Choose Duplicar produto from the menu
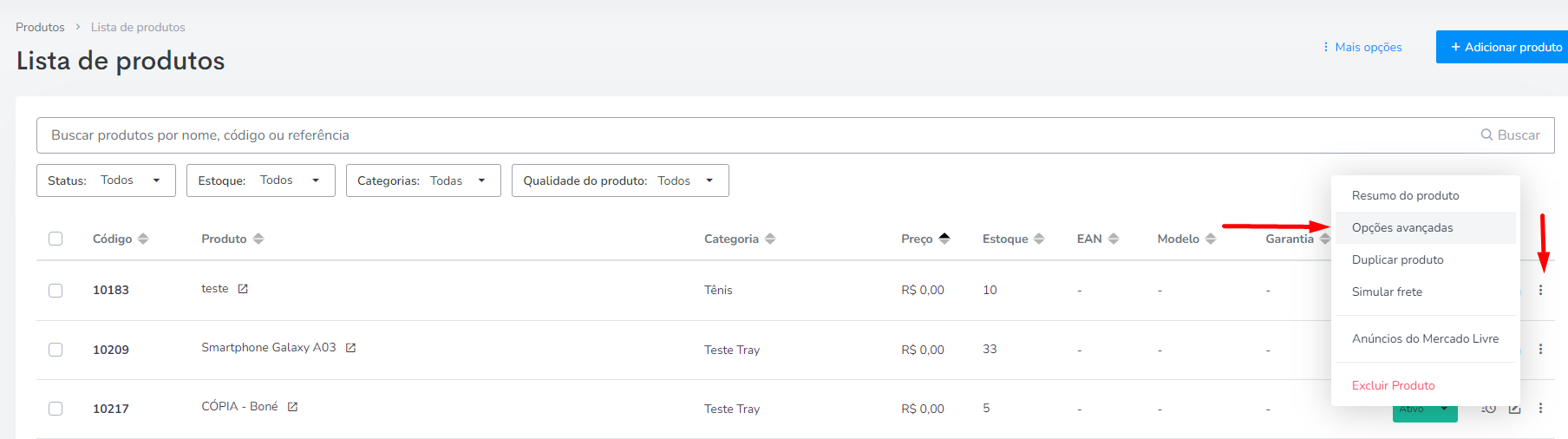The image size is (1568, 439). [x=1425, y=259]
